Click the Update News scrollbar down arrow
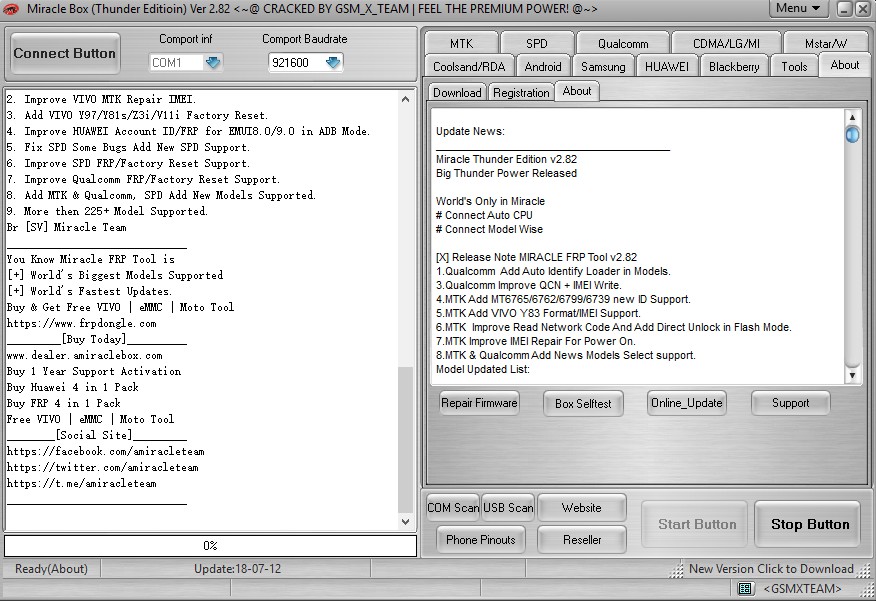Screen dimensions: 876x601 point(852,375)
